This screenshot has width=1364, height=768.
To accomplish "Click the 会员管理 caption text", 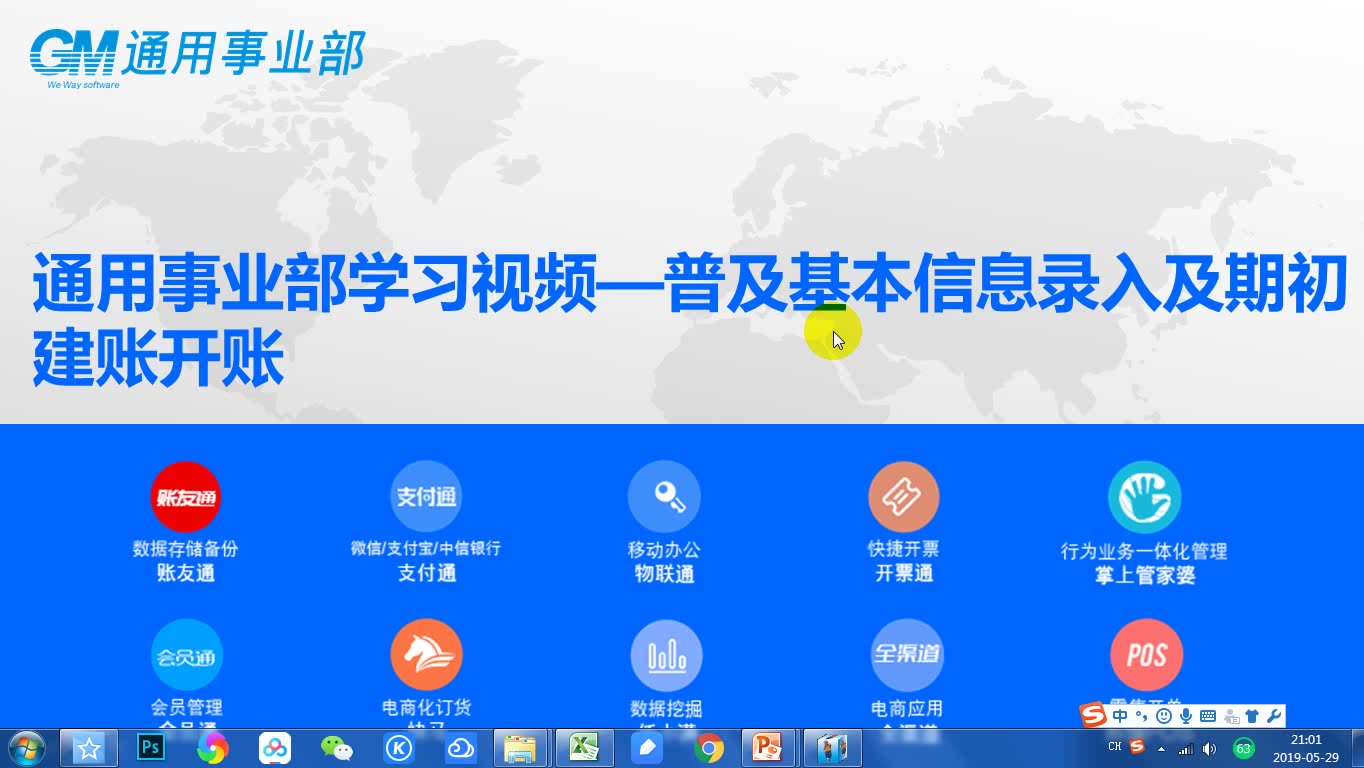I will pyautogui.click(x=186, y=708).
